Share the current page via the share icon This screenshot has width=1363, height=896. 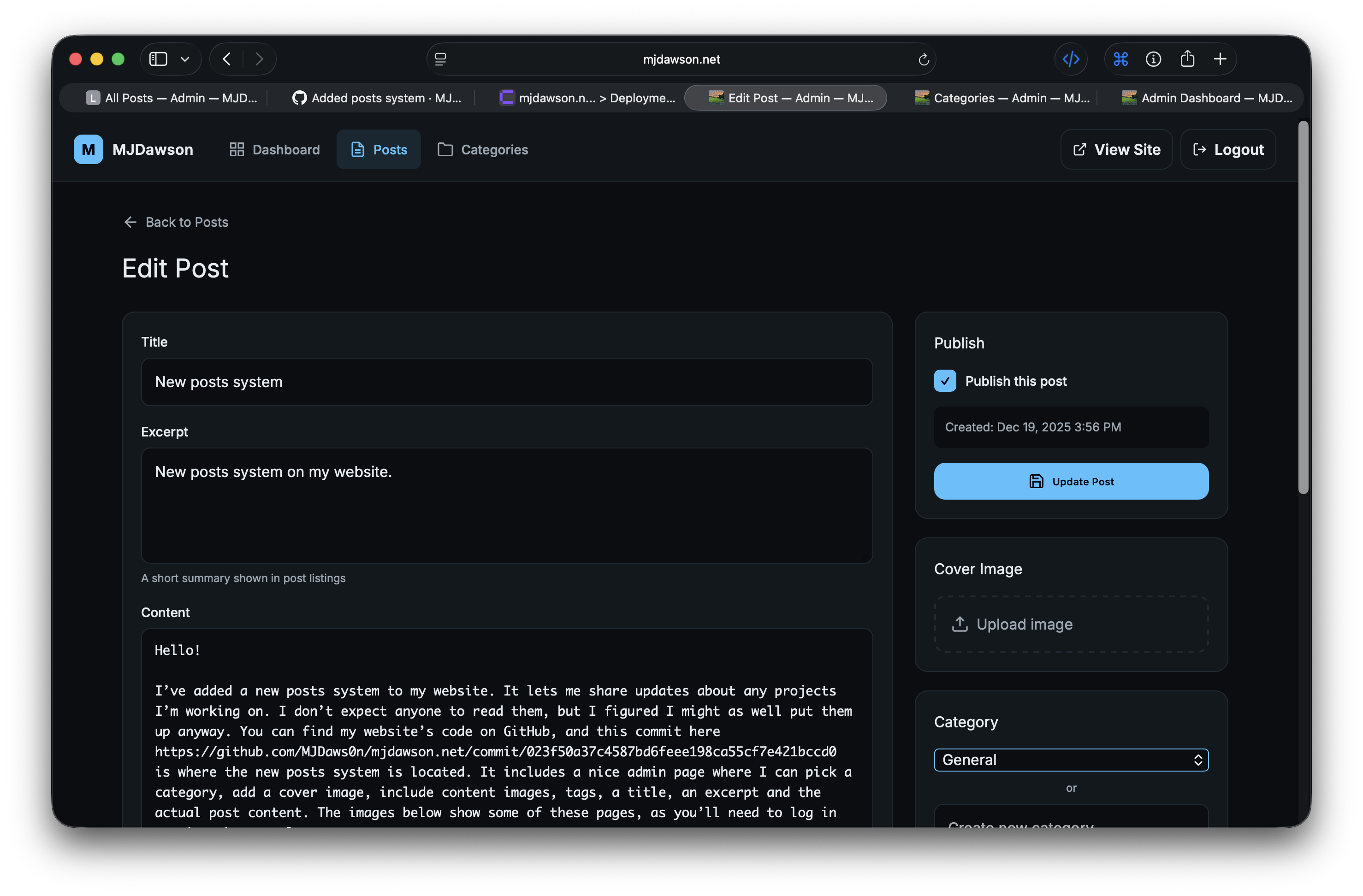pos(1187,59)
